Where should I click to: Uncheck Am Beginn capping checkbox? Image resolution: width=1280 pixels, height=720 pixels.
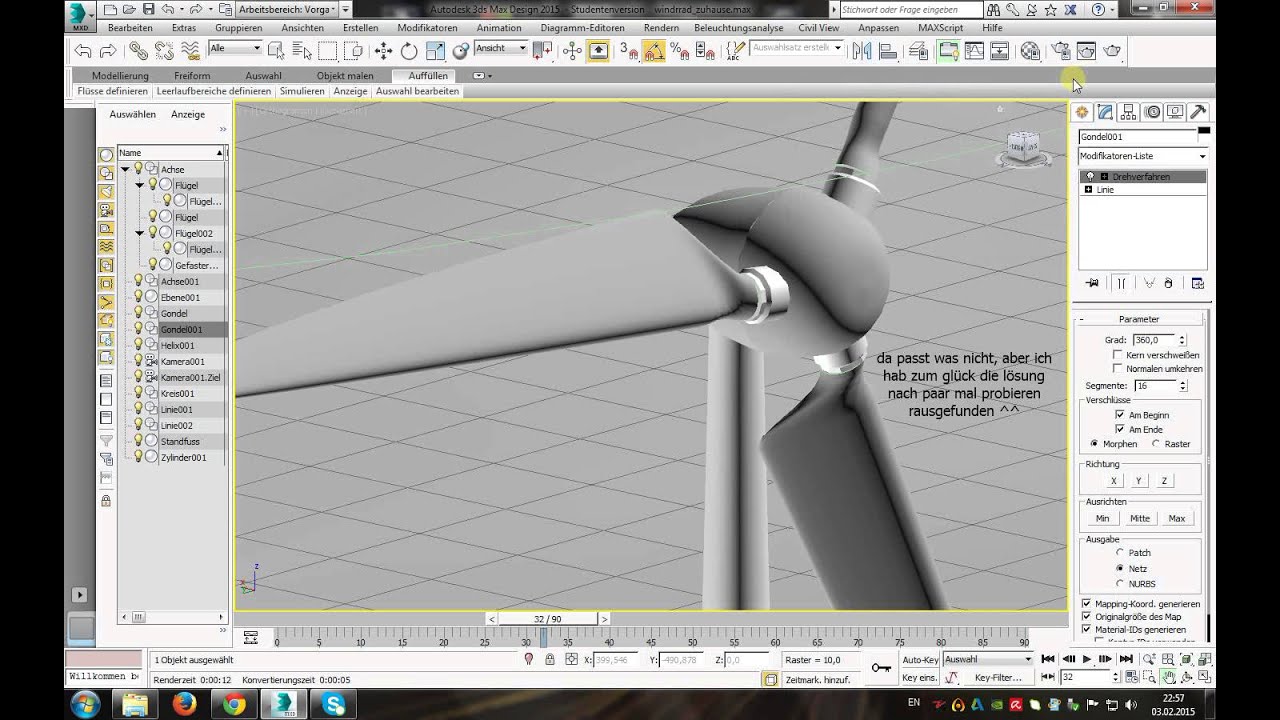tap(1121, 414)
